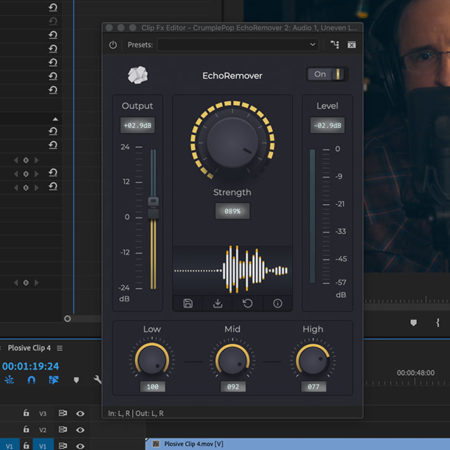Toggle insert sequences as nests icon
Image resolution: width=450 pixels, height=450 pixels.
(9, 380)
